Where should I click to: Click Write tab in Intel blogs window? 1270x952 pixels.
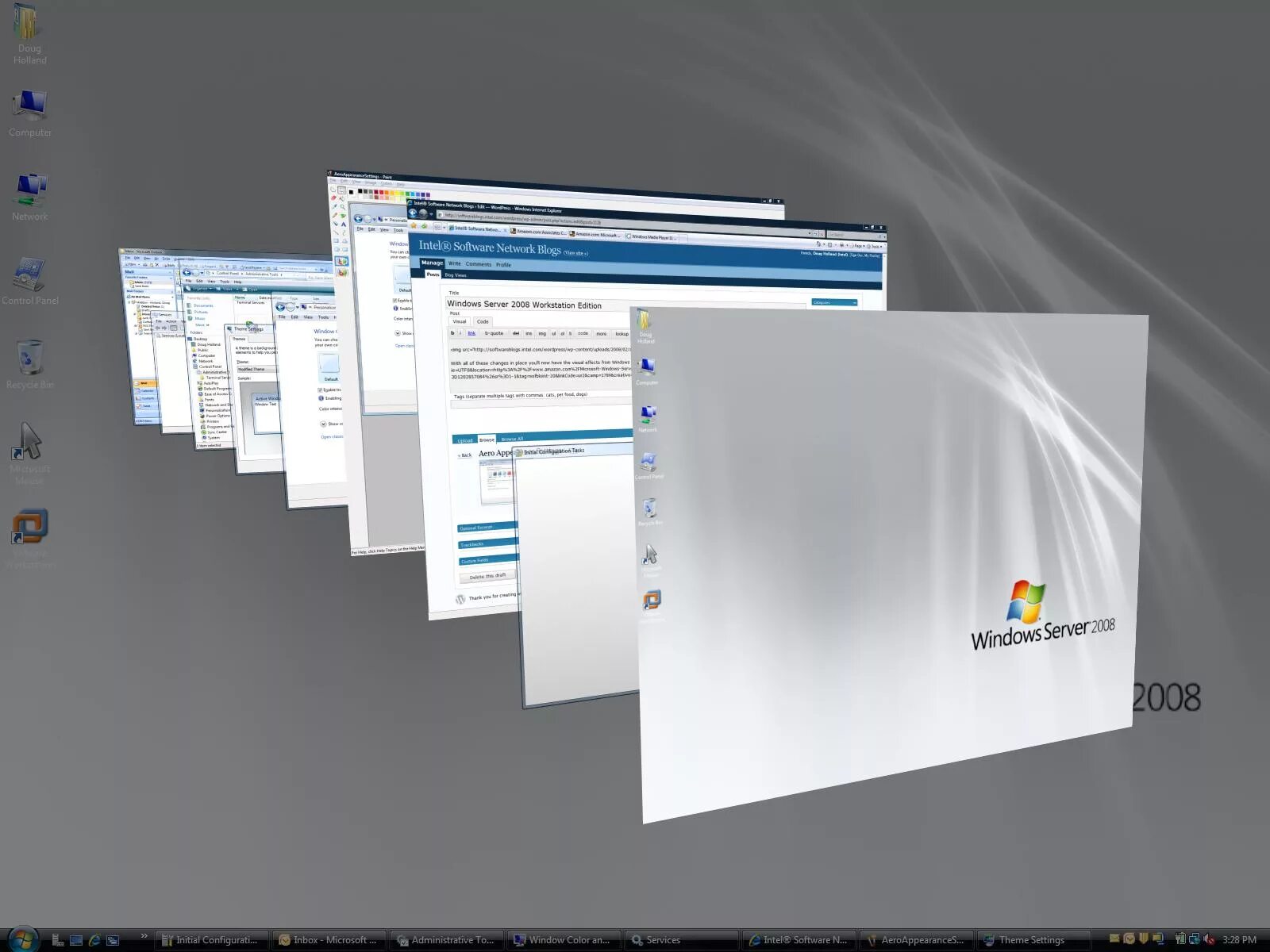click(454, 263)
